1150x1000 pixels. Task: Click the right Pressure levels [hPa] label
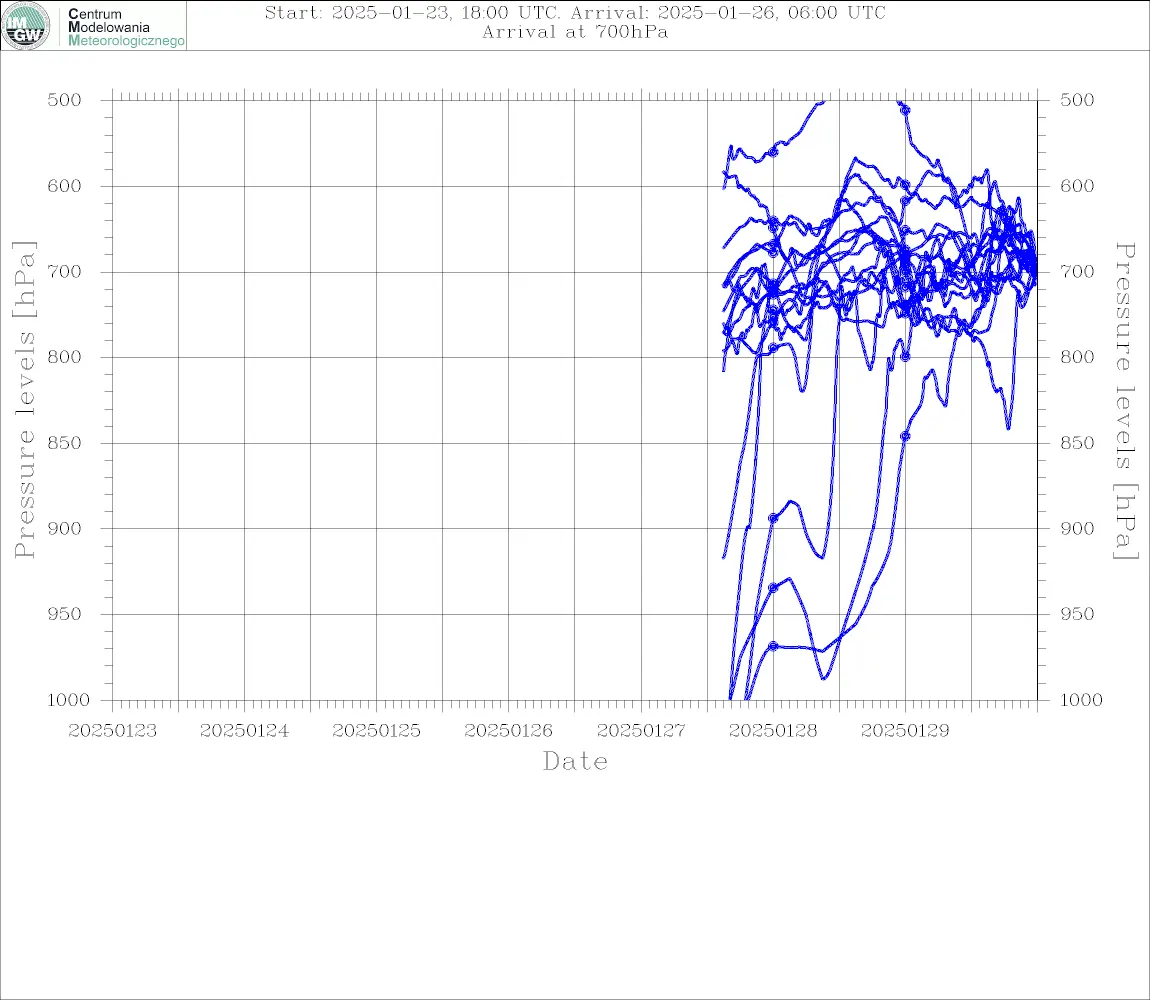[x=1126, y=401]
